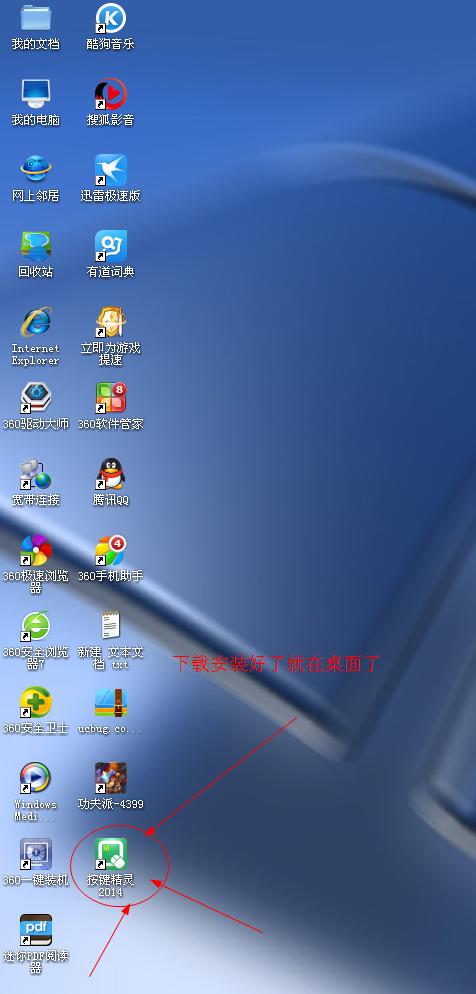The width and height of the screenshot is (476, 994).
Task: Select the ucbug.co... archive file
Action: tap(111, 702)
